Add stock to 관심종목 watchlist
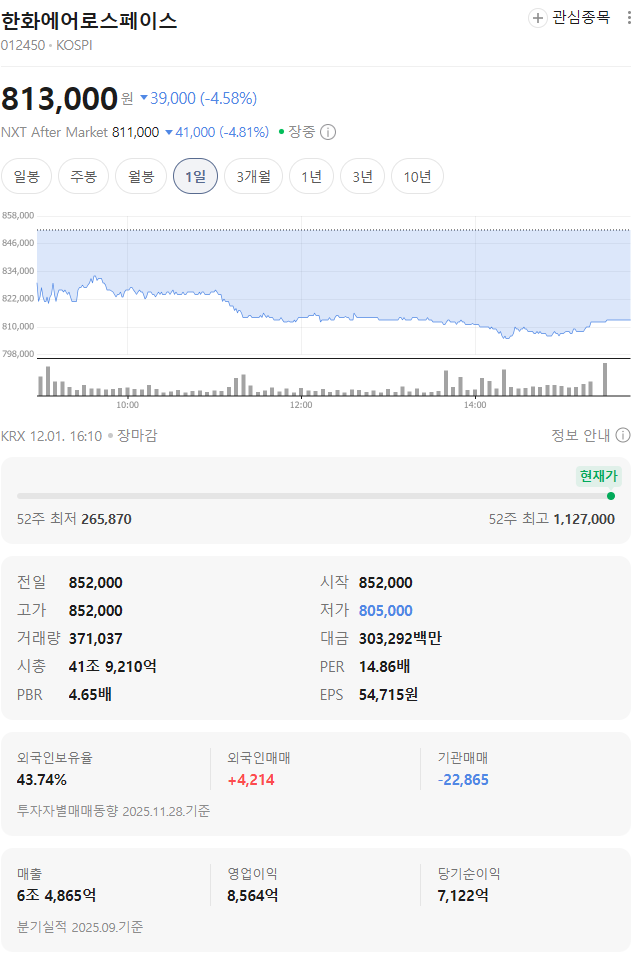Image resolution: width=637 pixels, height=955 pixels. (569, 18)
